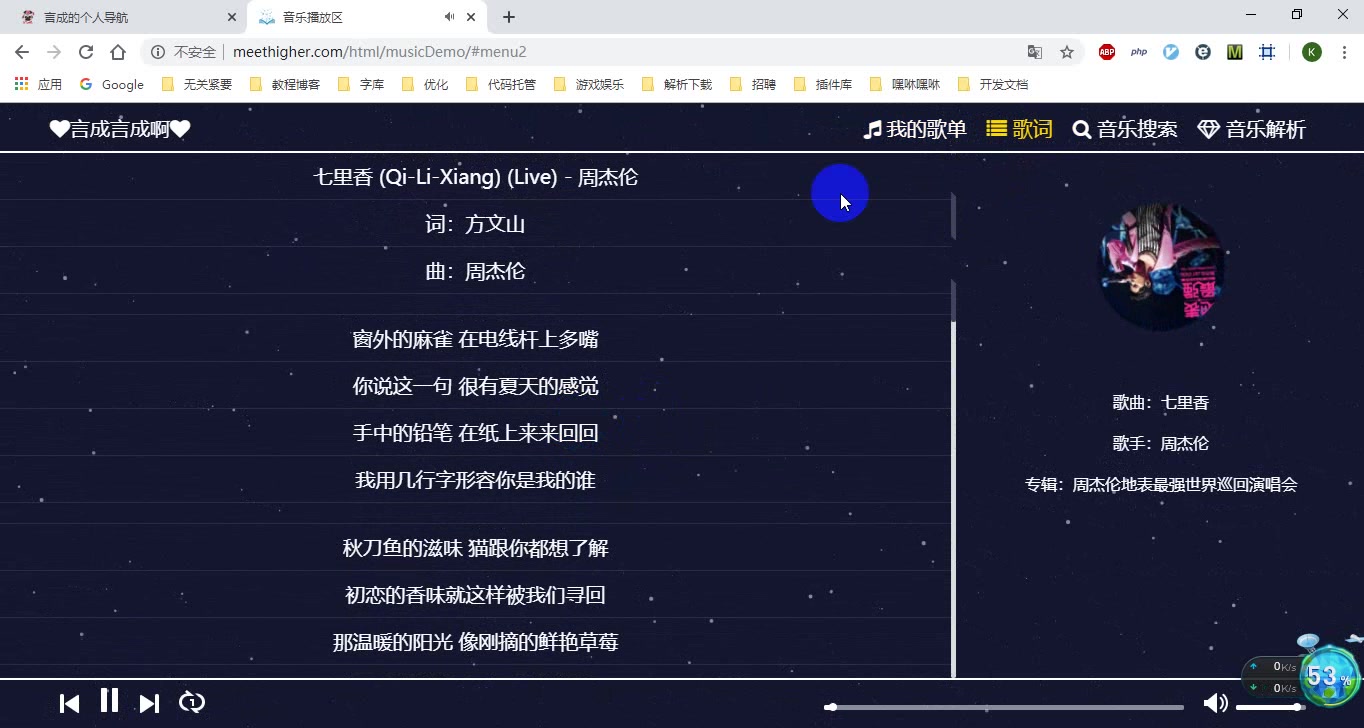Mute the volume speaker icon

click(x=1215, y=703)
